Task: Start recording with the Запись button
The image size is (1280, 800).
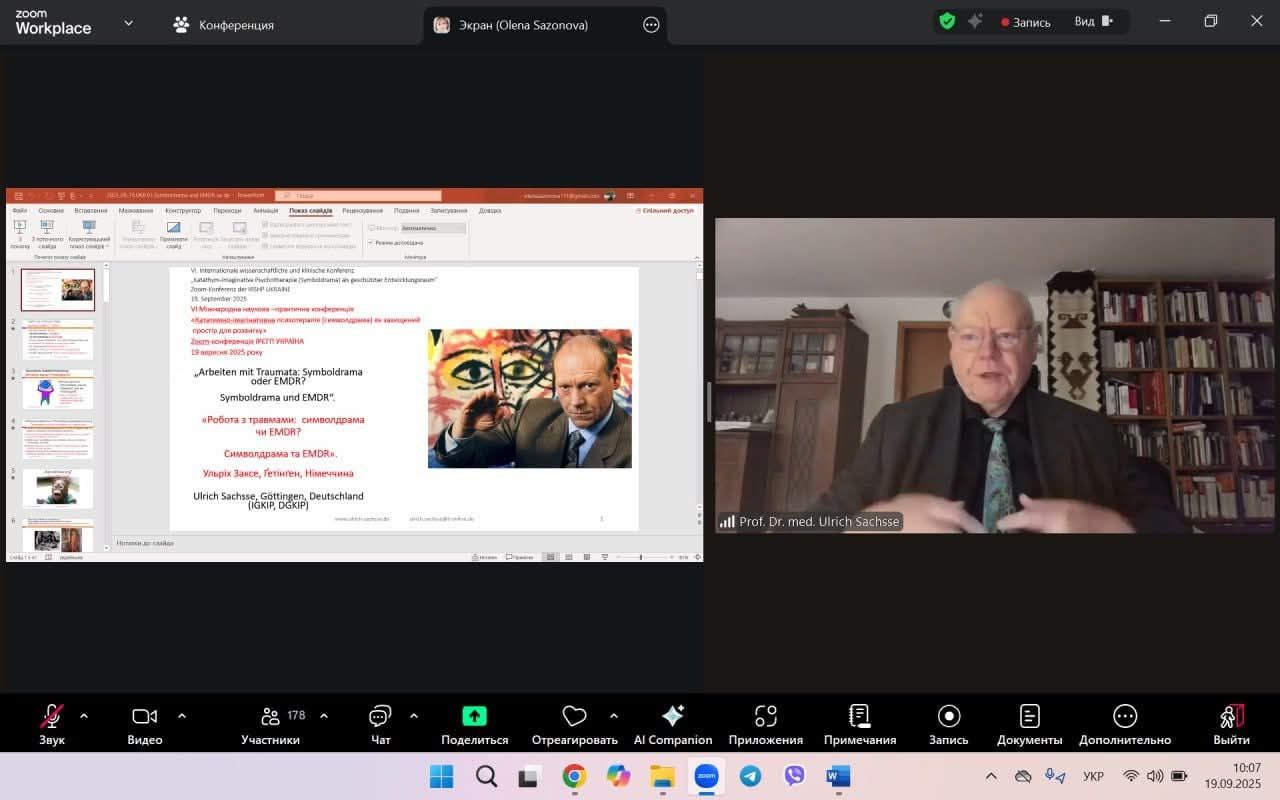Action: pos(948,716)
